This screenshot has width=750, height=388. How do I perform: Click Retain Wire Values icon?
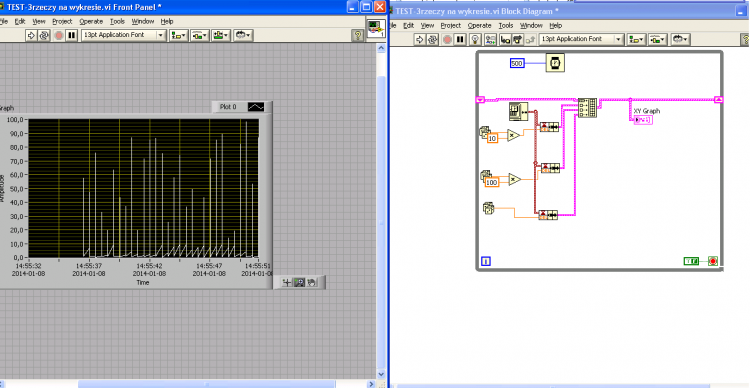pos(491,40)
